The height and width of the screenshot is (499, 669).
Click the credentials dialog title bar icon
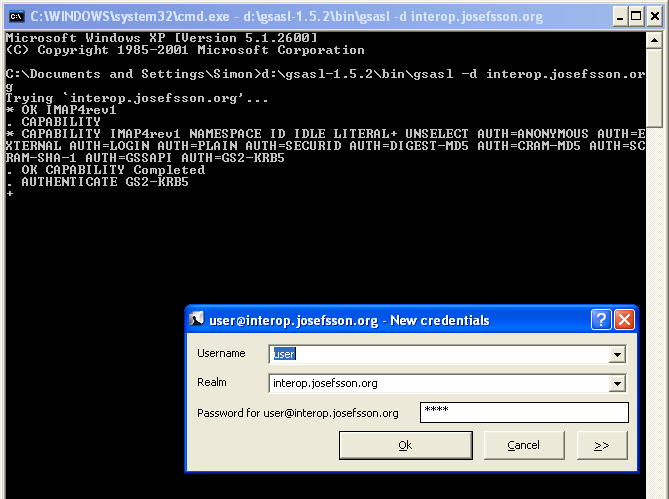[x=196, y=319]
